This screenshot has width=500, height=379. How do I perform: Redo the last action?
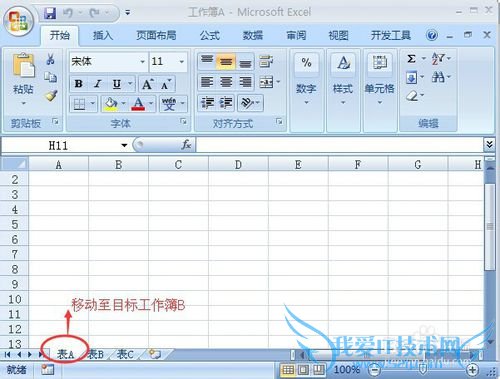click(95, 13)
